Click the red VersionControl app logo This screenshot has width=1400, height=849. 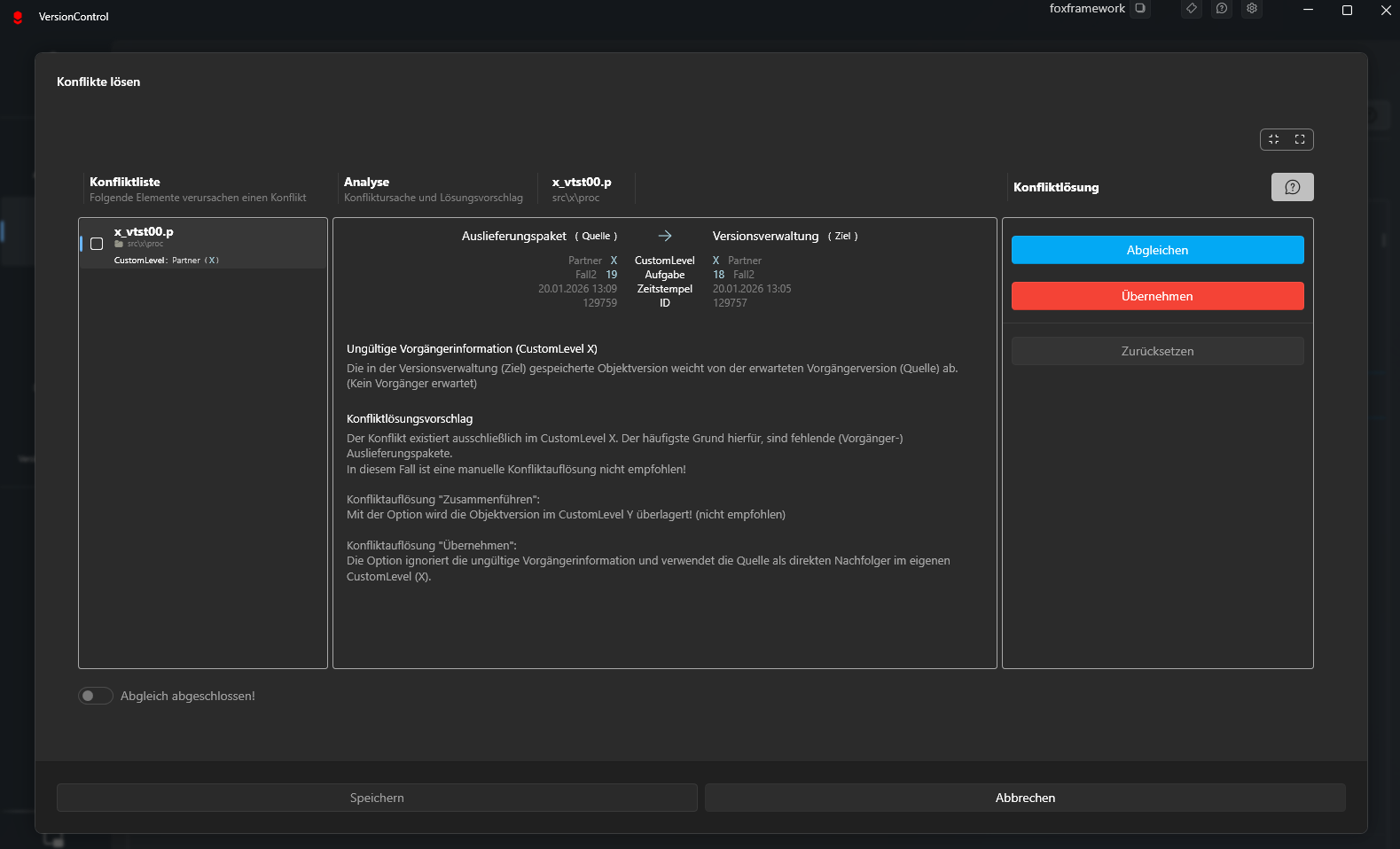point(18,17)
